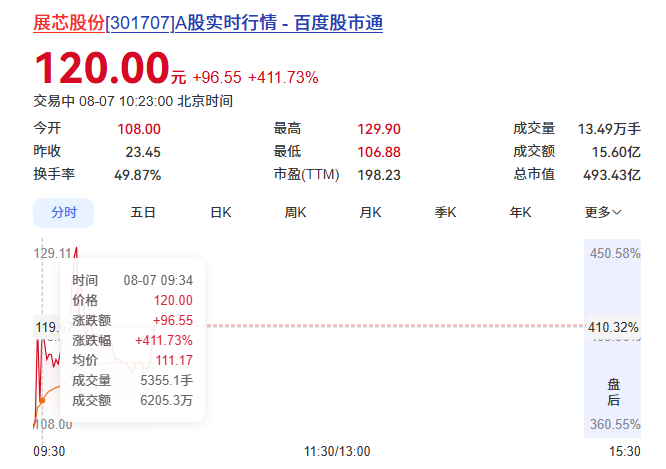Click the 129.11 price axis label

pyautogui.click(x=52, y=254)
